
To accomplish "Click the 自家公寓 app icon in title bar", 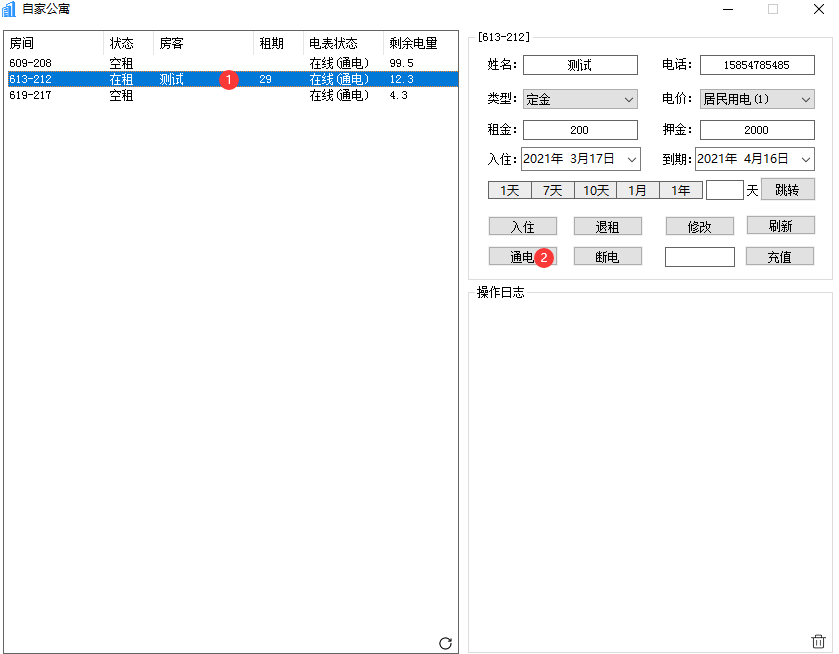I will click(9, 9).
